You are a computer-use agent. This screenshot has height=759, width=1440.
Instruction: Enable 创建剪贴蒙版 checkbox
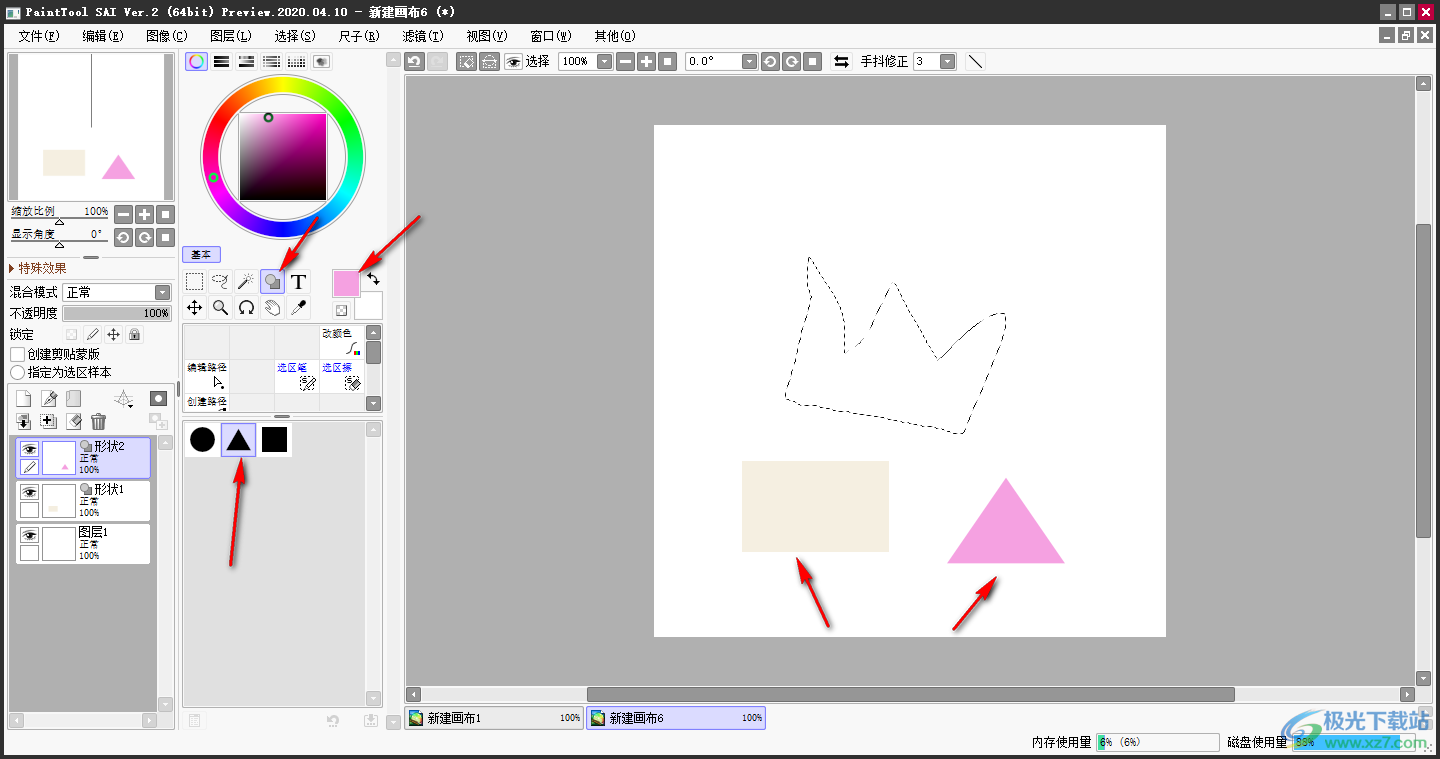pos(17,354)
